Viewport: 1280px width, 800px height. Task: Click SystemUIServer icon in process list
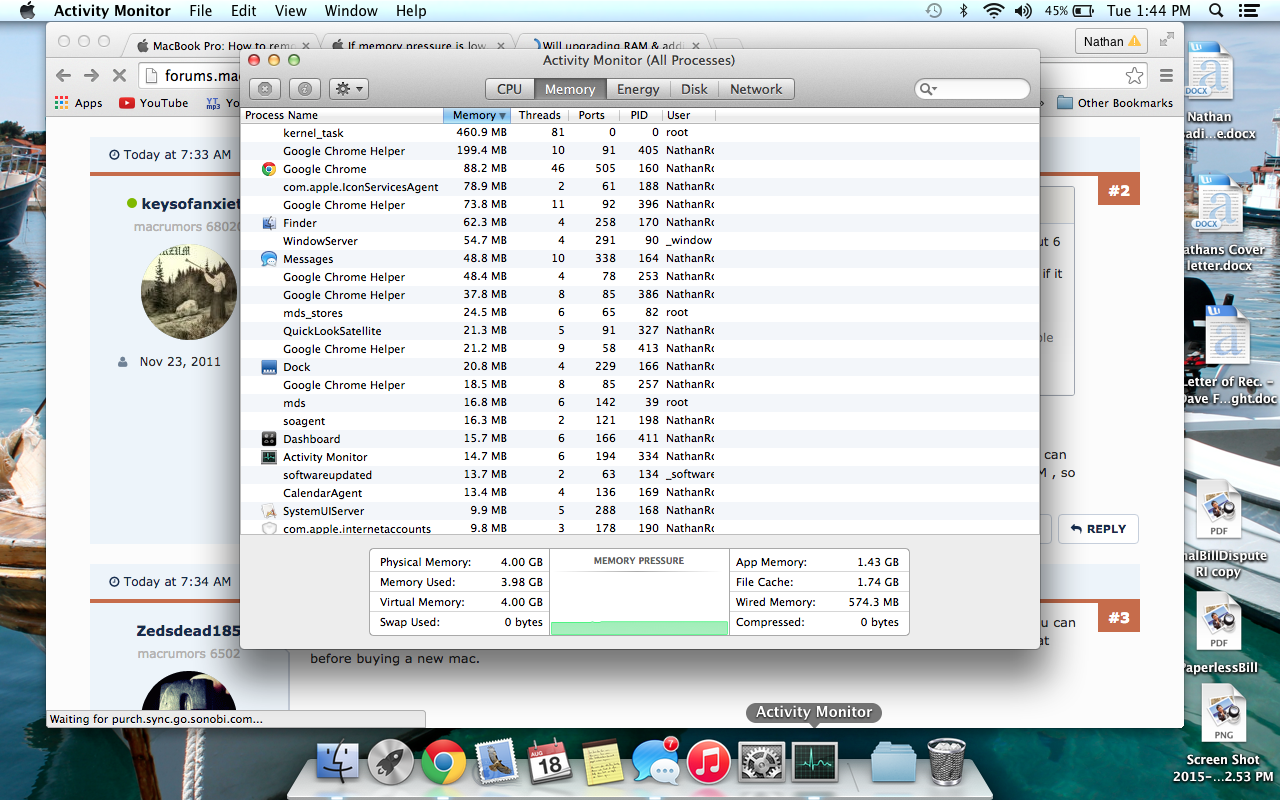[269, 511]
